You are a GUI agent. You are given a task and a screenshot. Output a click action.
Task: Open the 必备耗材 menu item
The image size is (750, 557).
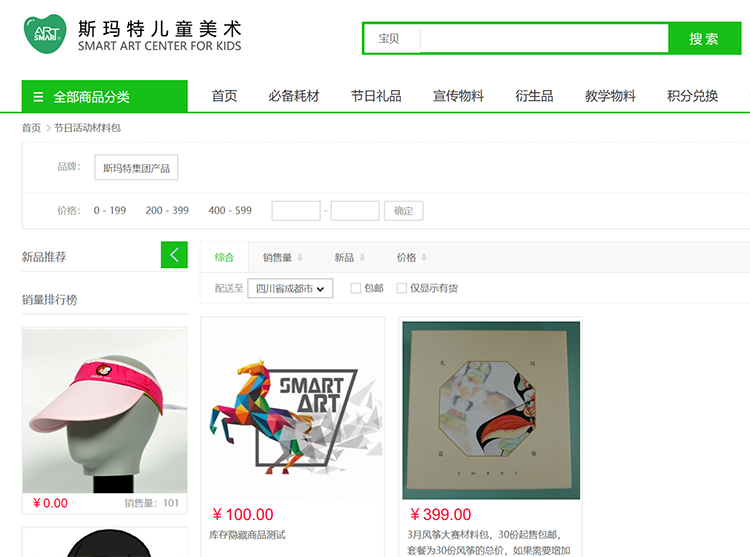coord(294,96)
